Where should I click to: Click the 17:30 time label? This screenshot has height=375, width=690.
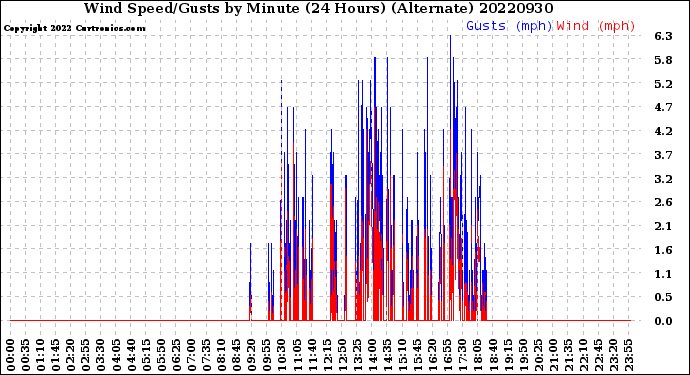[462, 355]
